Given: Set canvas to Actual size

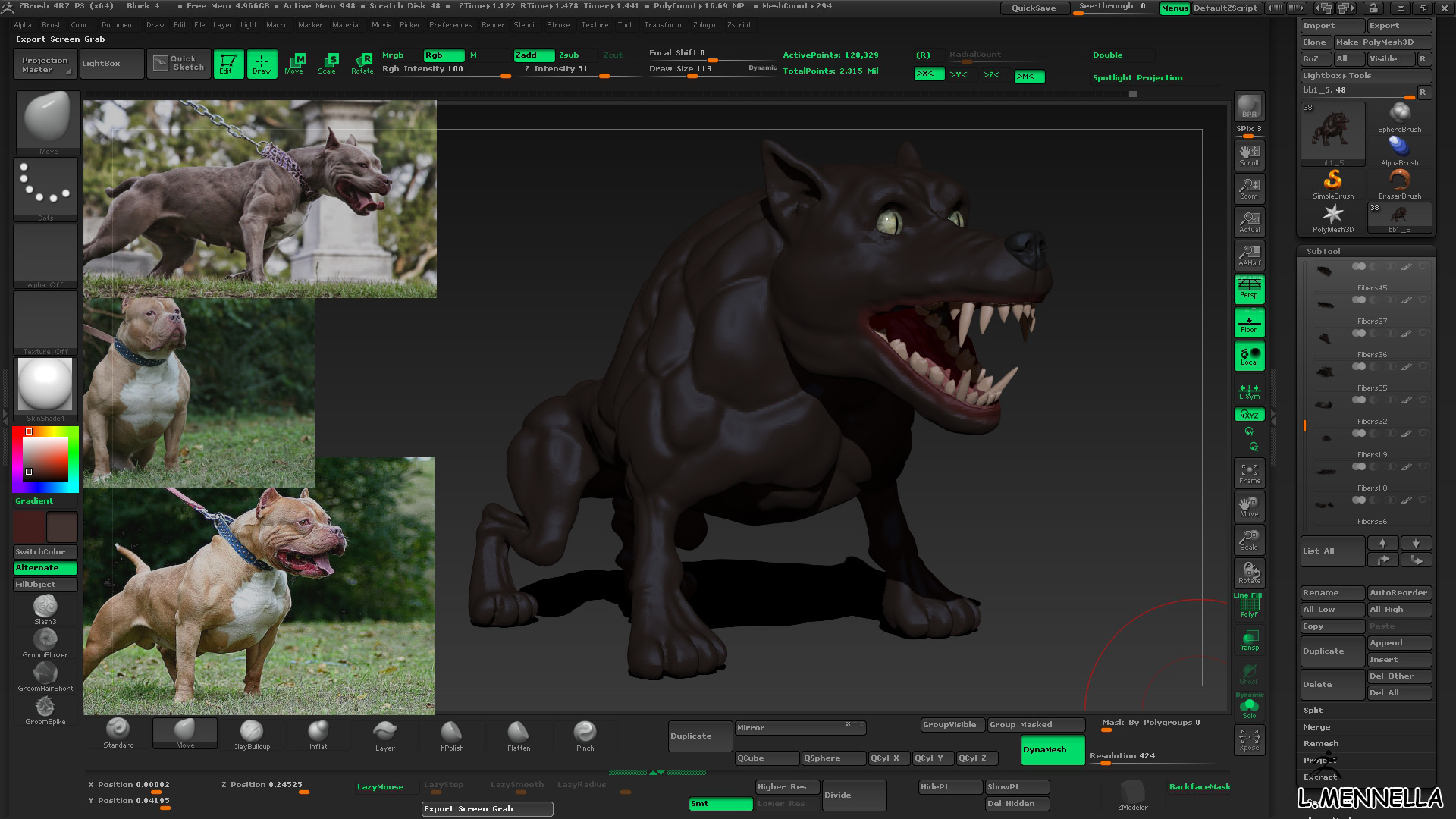Looking at the screenshot, I should coord(1249,221).
